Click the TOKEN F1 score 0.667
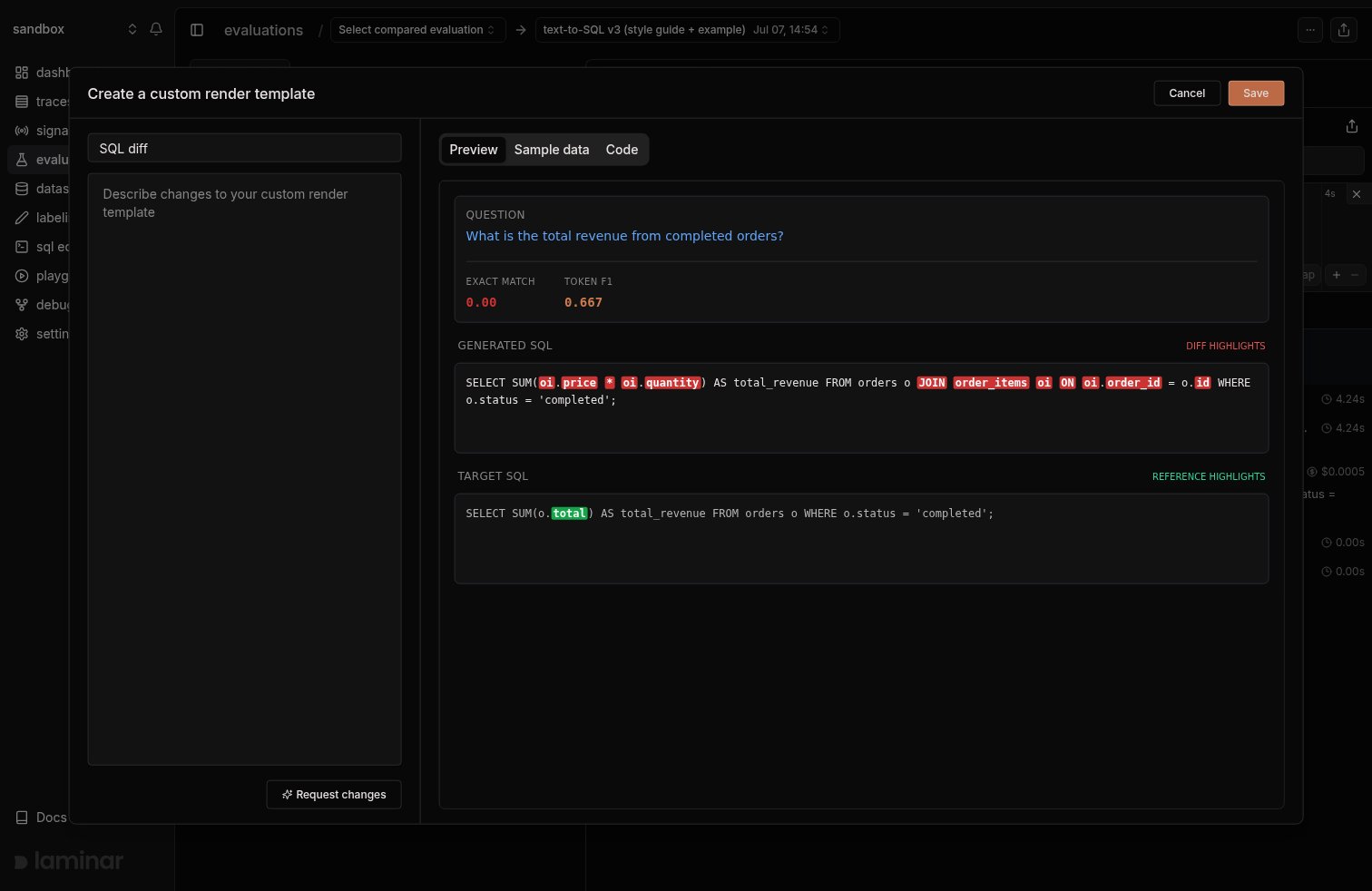1372x891 pixels. point(583,302)
